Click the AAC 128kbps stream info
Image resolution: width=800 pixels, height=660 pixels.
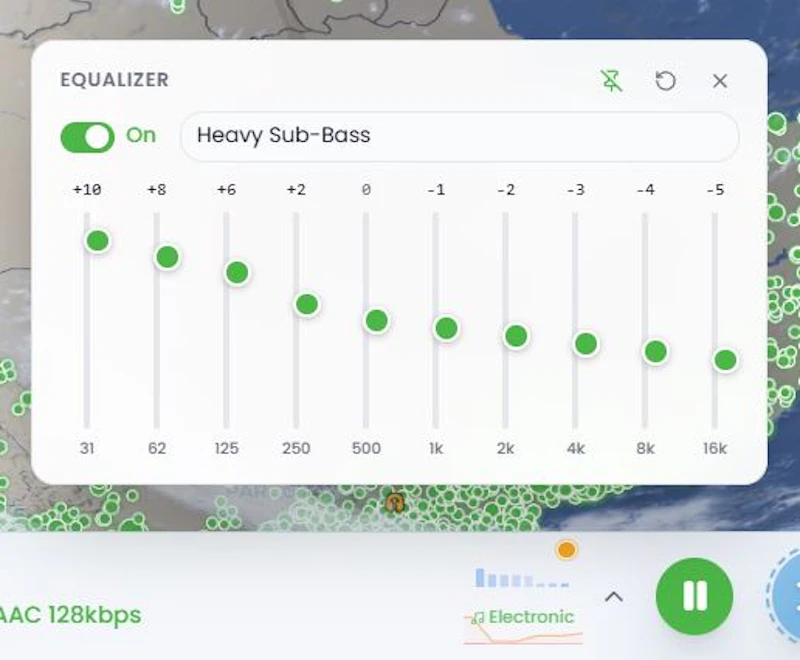pos(69,615)
